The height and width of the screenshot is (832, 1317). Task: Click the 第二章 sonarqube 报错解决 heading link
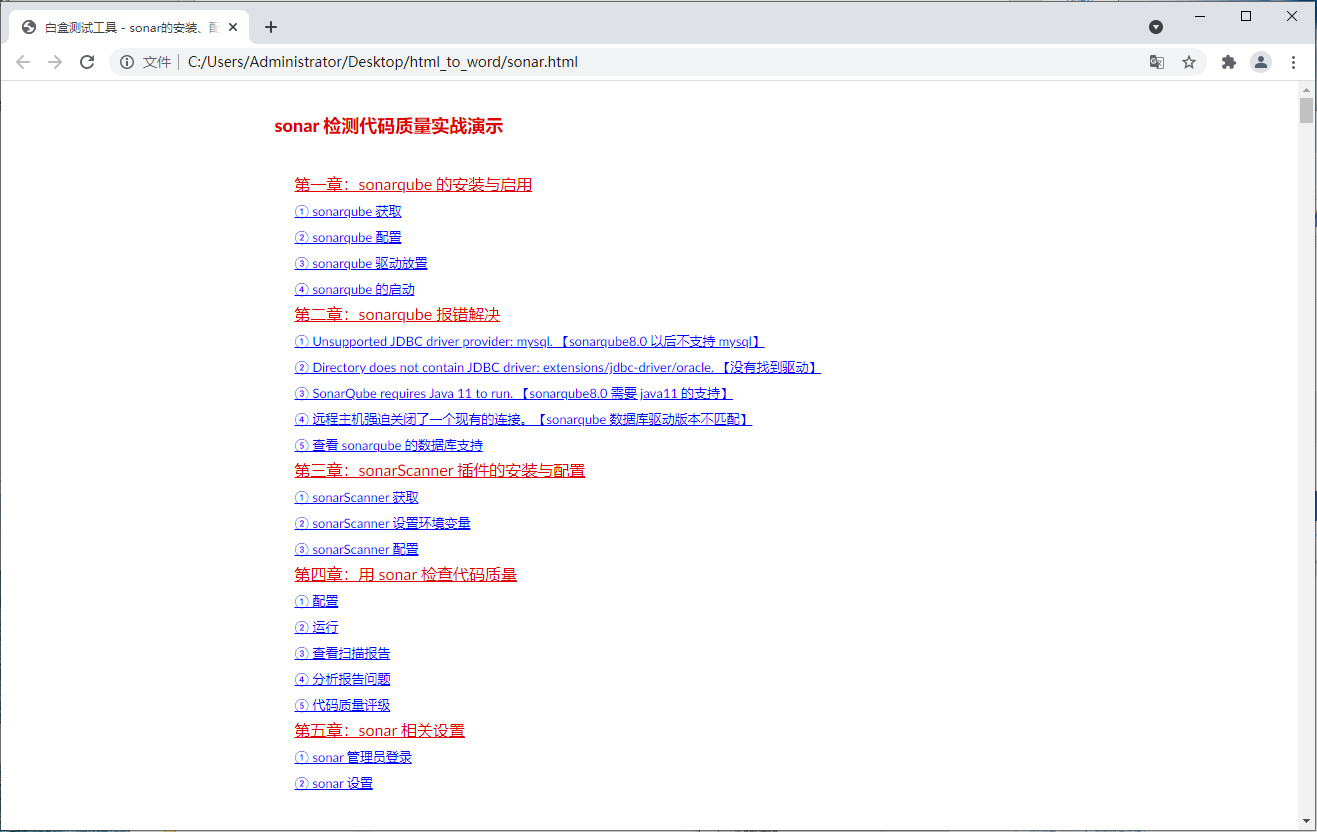[398, 314]
